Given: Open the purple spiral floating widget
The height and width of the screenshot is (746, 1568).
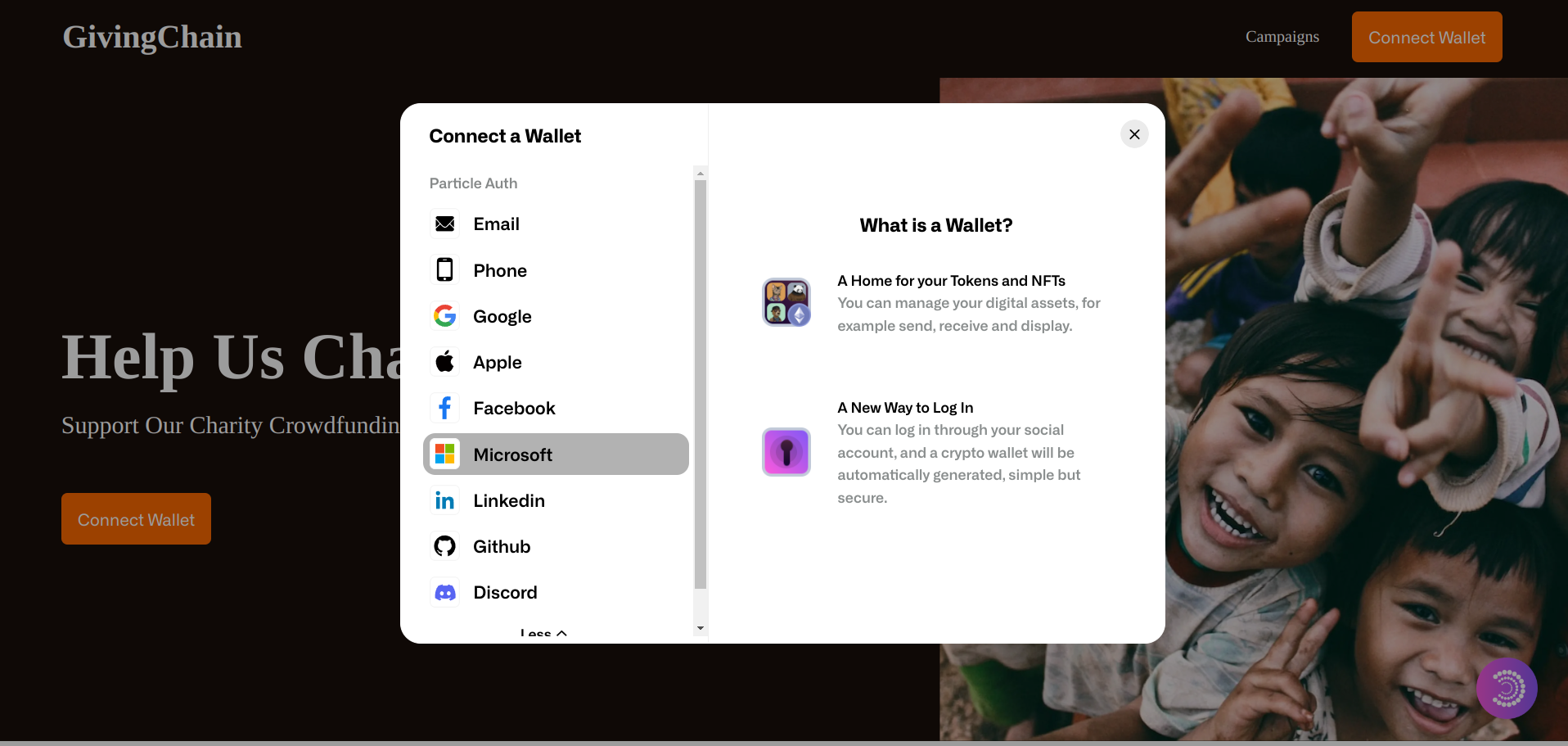Looking at the screenshot, I should [x=1507, y=689].
